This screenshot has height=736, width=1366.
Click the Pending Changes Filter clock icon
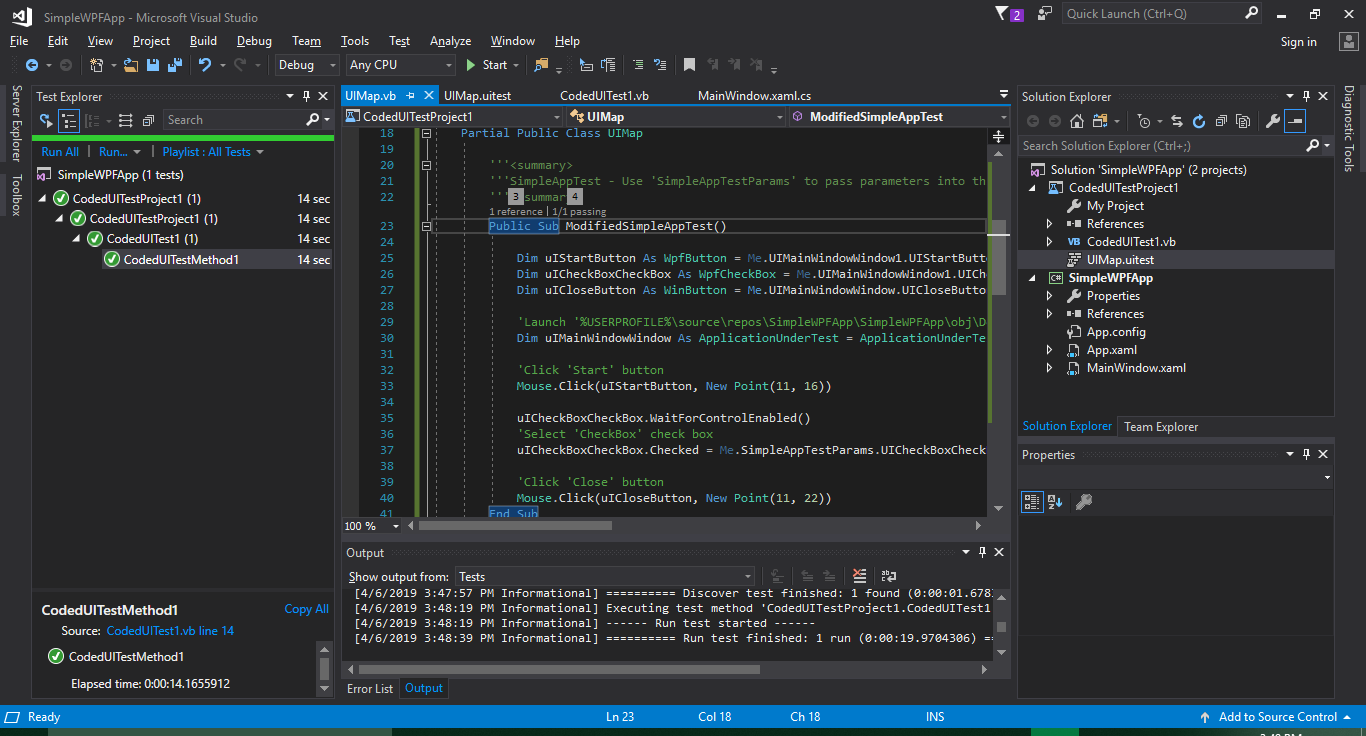click(1144, 121)
